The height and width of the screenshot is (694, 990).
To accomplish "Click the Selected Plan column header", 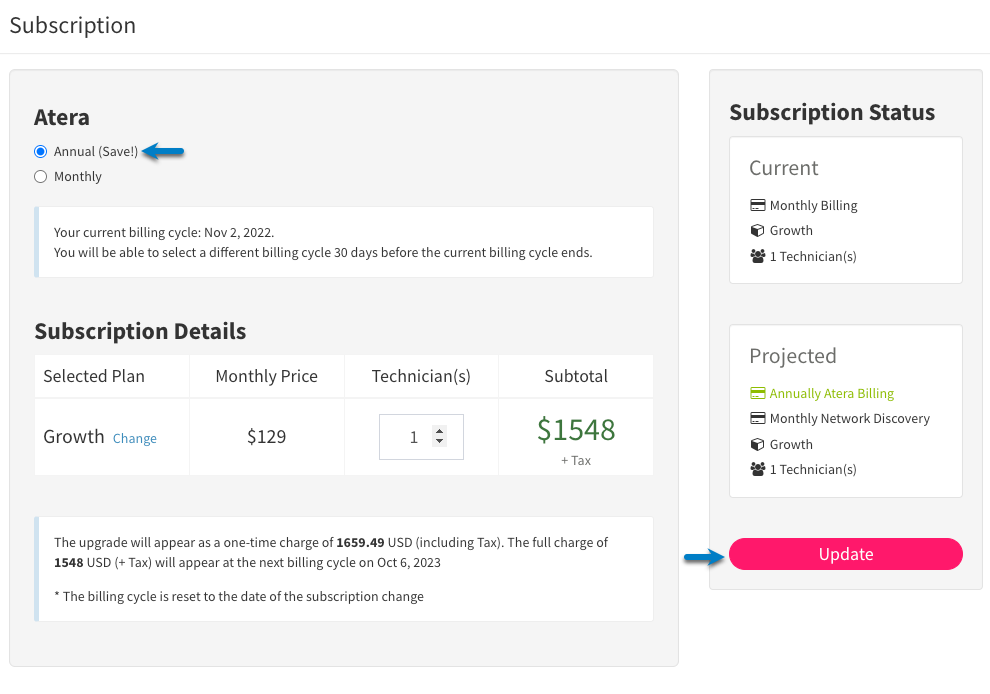I will (x=94, y=376).
